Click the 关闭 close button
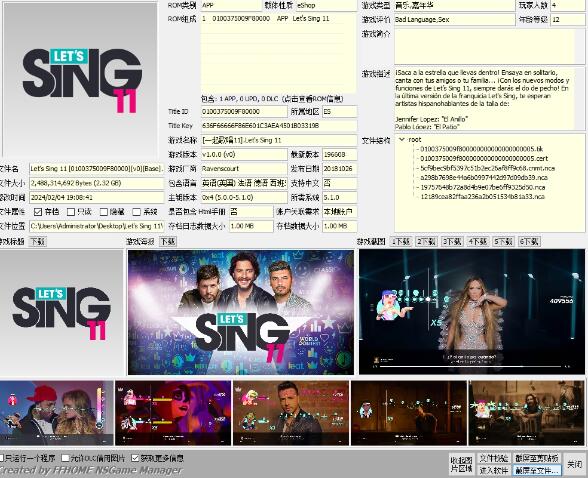The image size is (588, 478). pyautogui.click(x=574, y=464)
